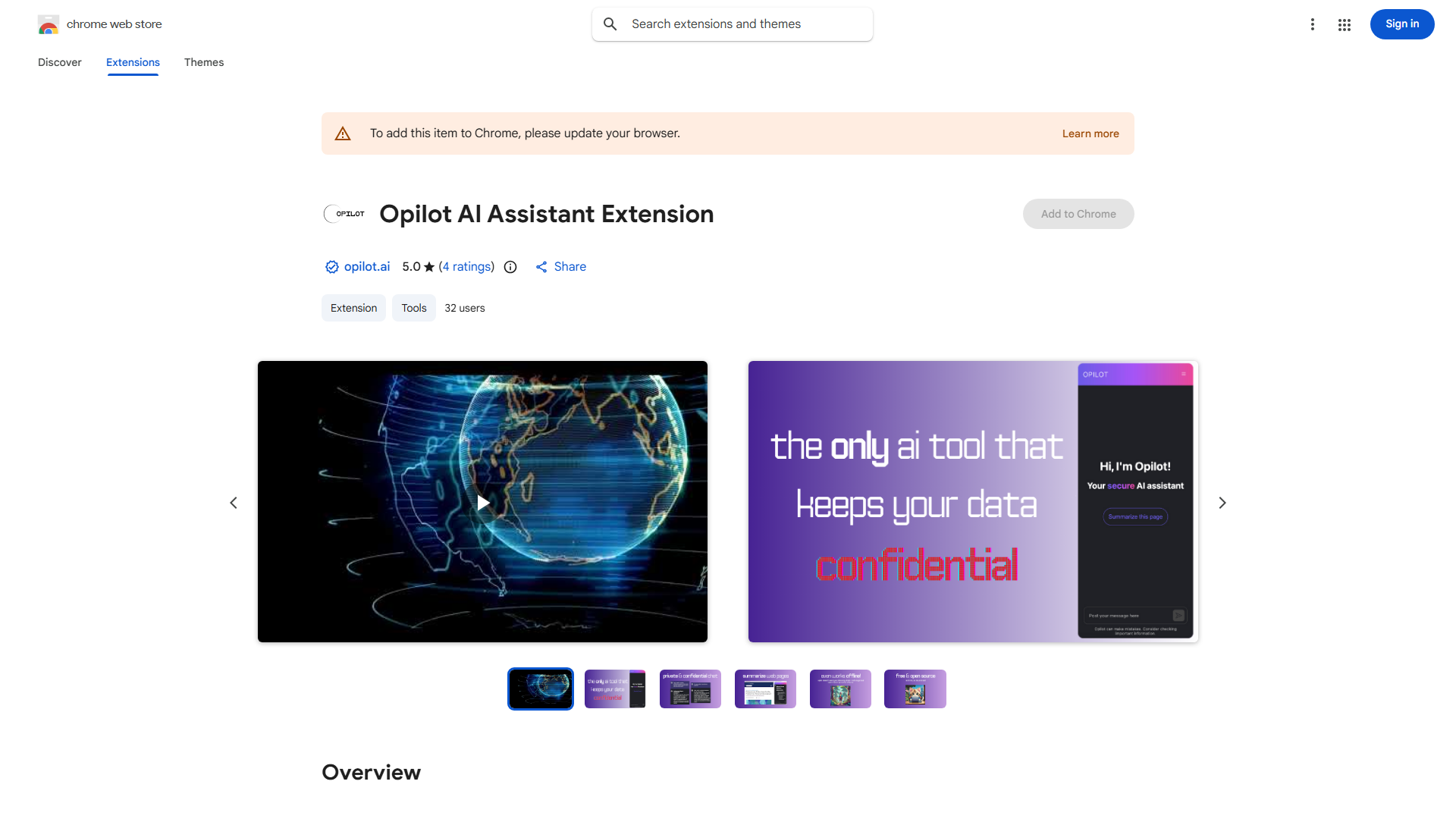Open the Google apps grid menu
The height and width of the screenshot is (819, 1456).
click(x=1344, y=24)
